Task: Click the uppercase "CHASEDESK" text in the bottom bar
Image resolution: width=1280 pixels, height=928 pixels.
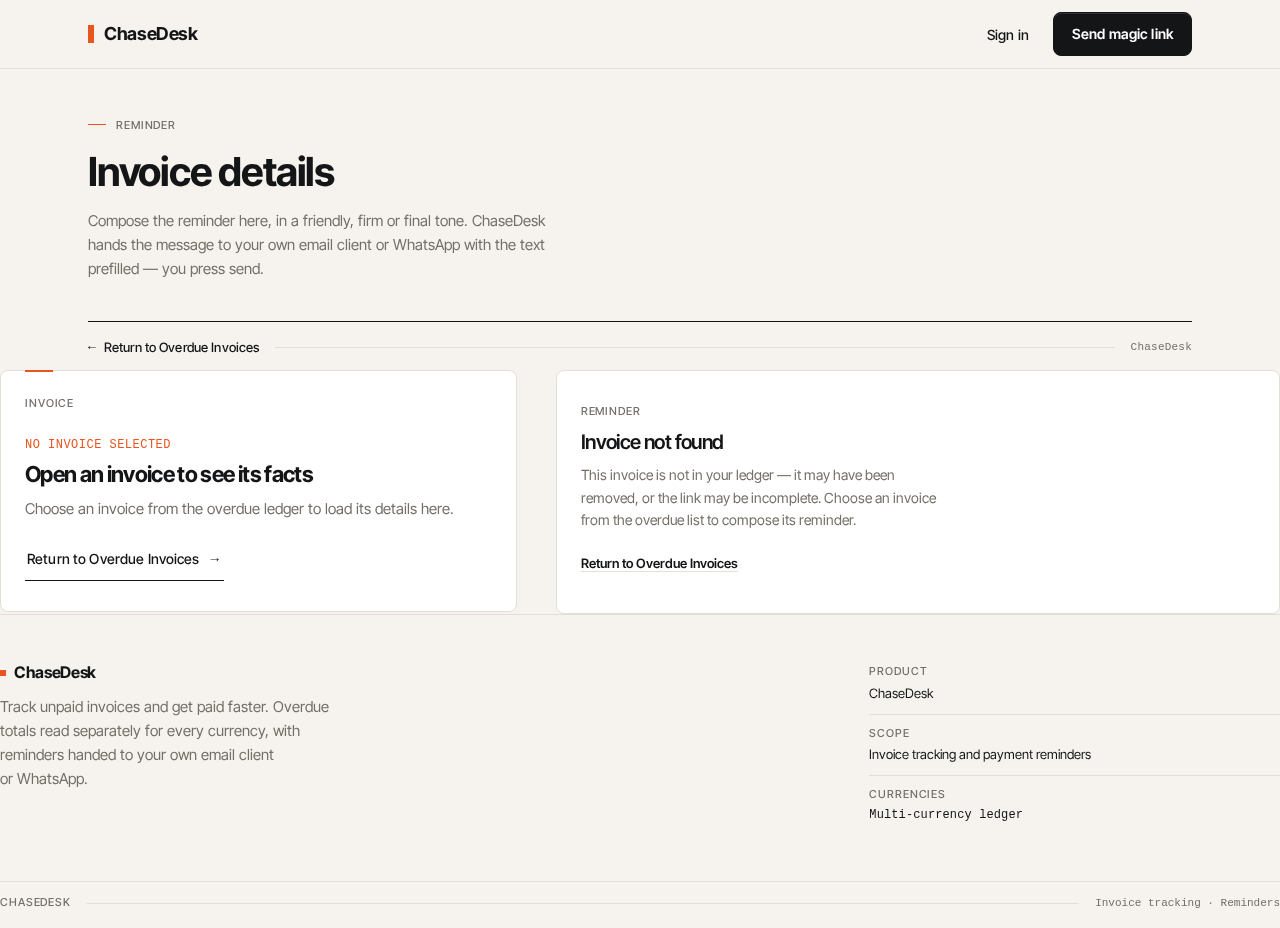Action: [x=35, y=903]
